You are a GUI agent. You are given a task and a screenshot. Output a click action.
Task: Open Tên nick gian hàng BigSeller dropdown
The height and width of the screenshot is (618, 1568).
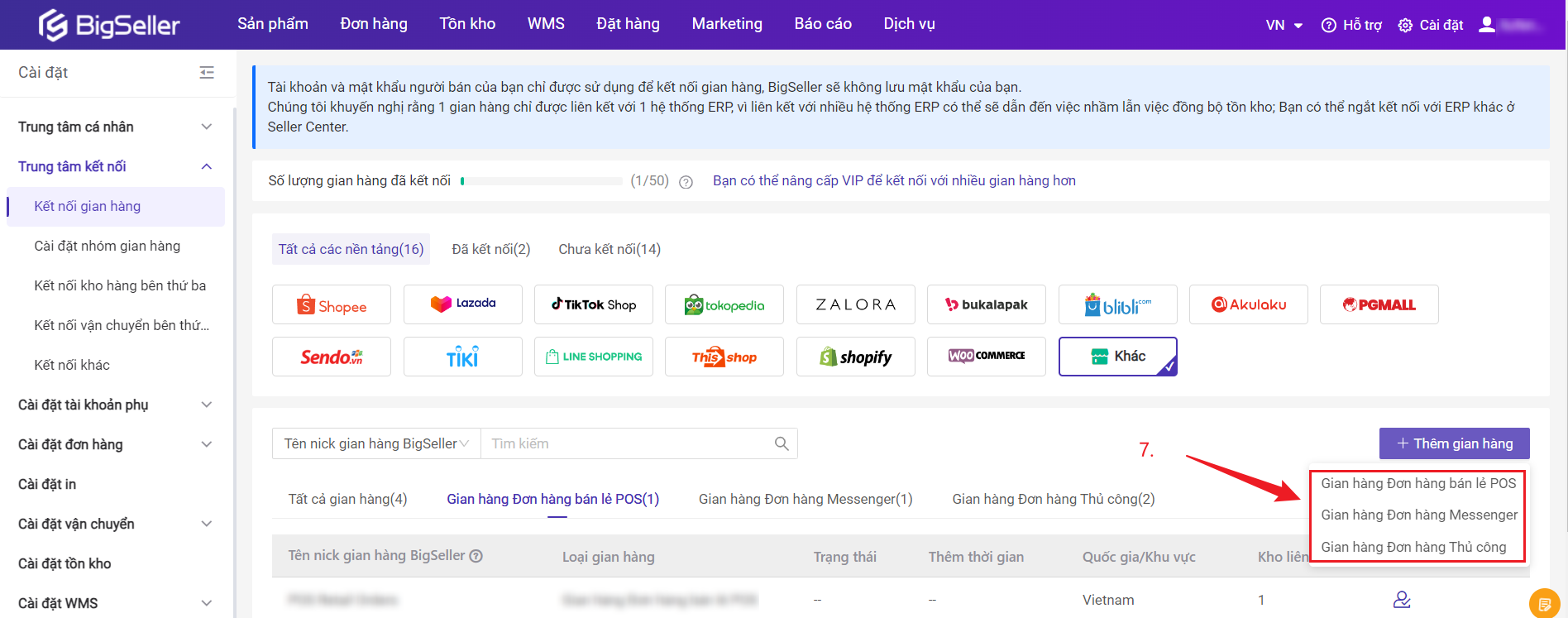[x=376, y=443]
